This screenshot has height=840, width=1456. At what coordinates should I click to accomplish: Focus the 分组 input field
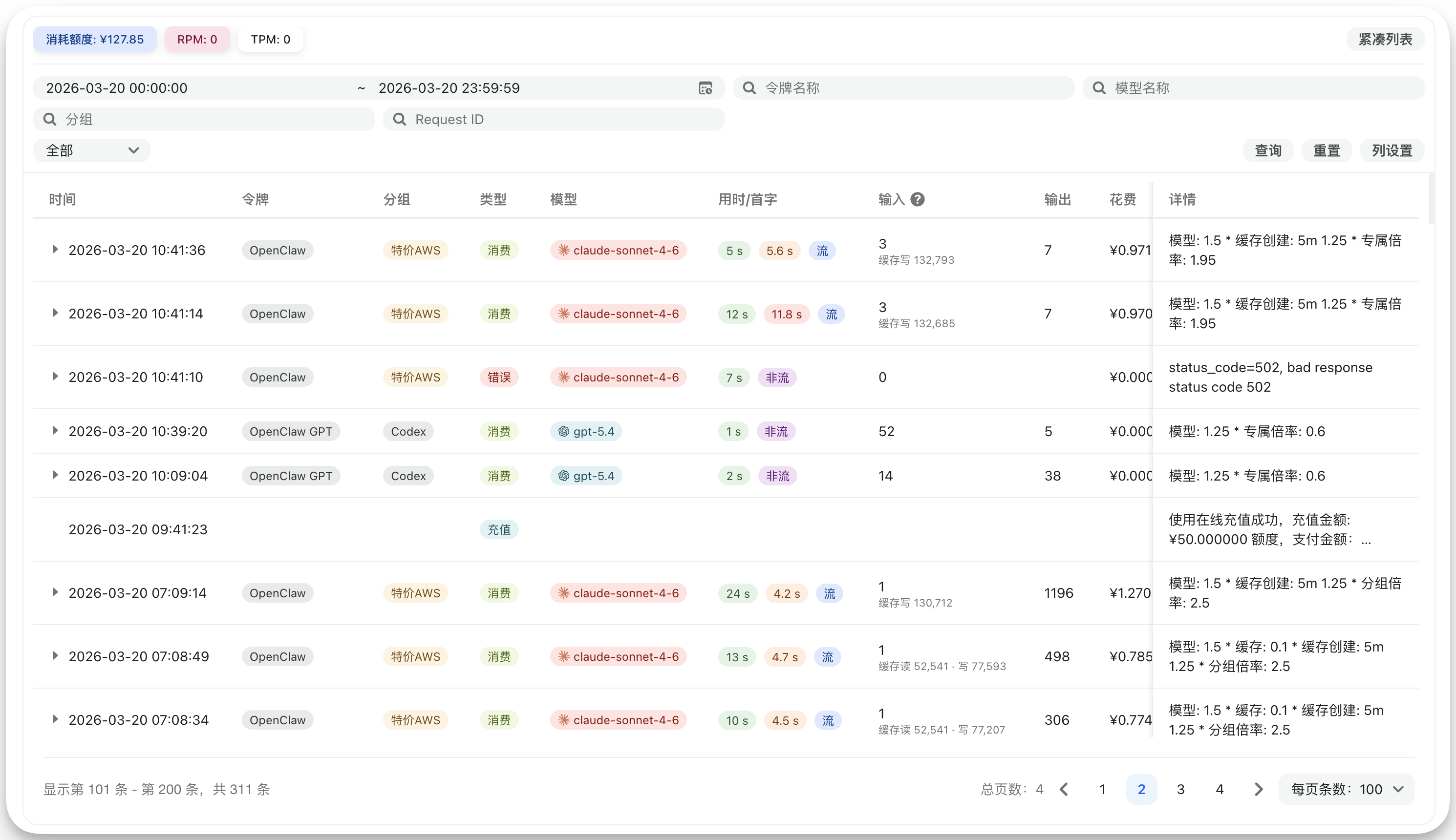click(x=204, y=119)
